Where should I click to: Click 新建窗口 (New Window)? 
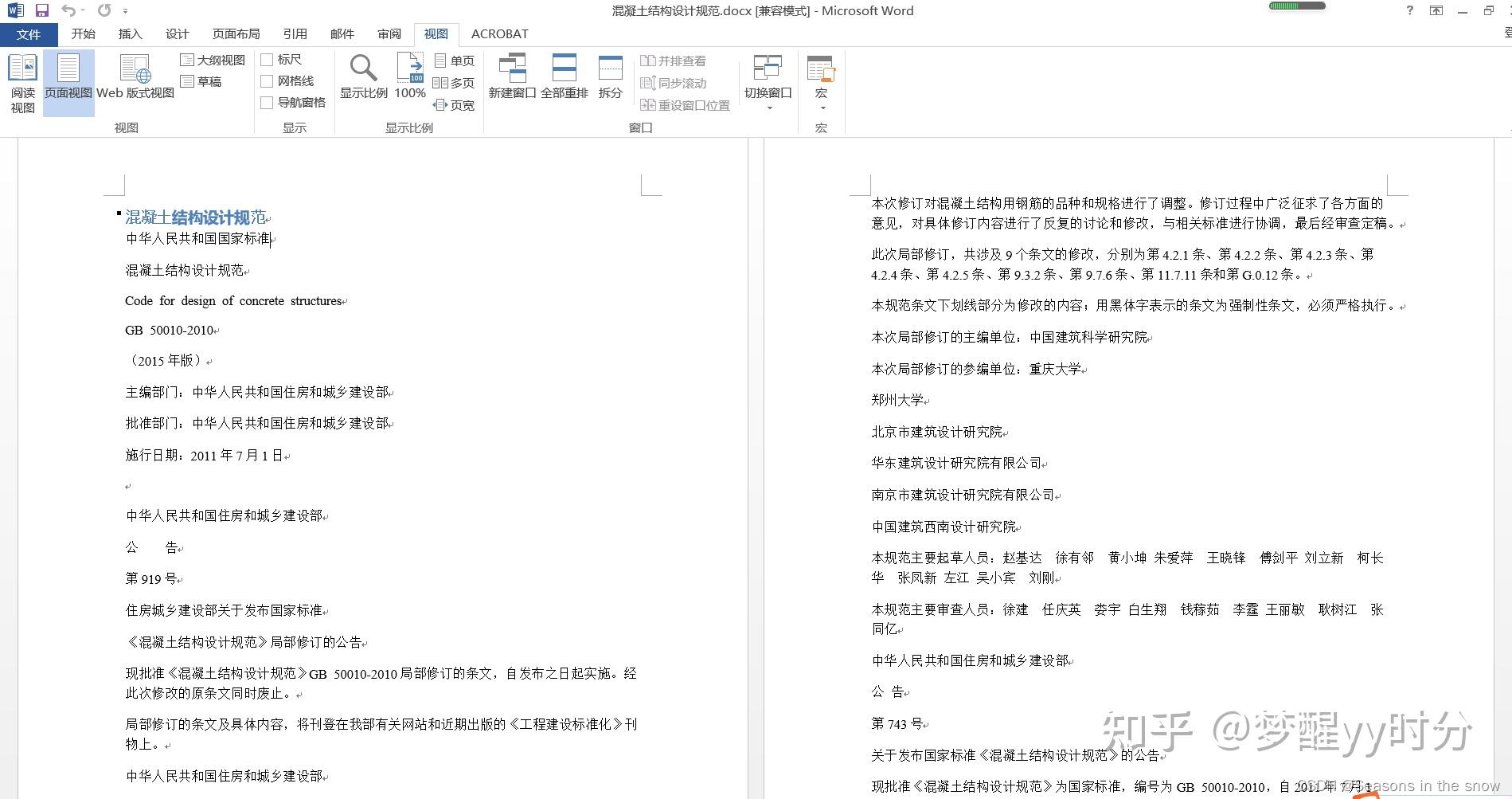pos(512,77)
